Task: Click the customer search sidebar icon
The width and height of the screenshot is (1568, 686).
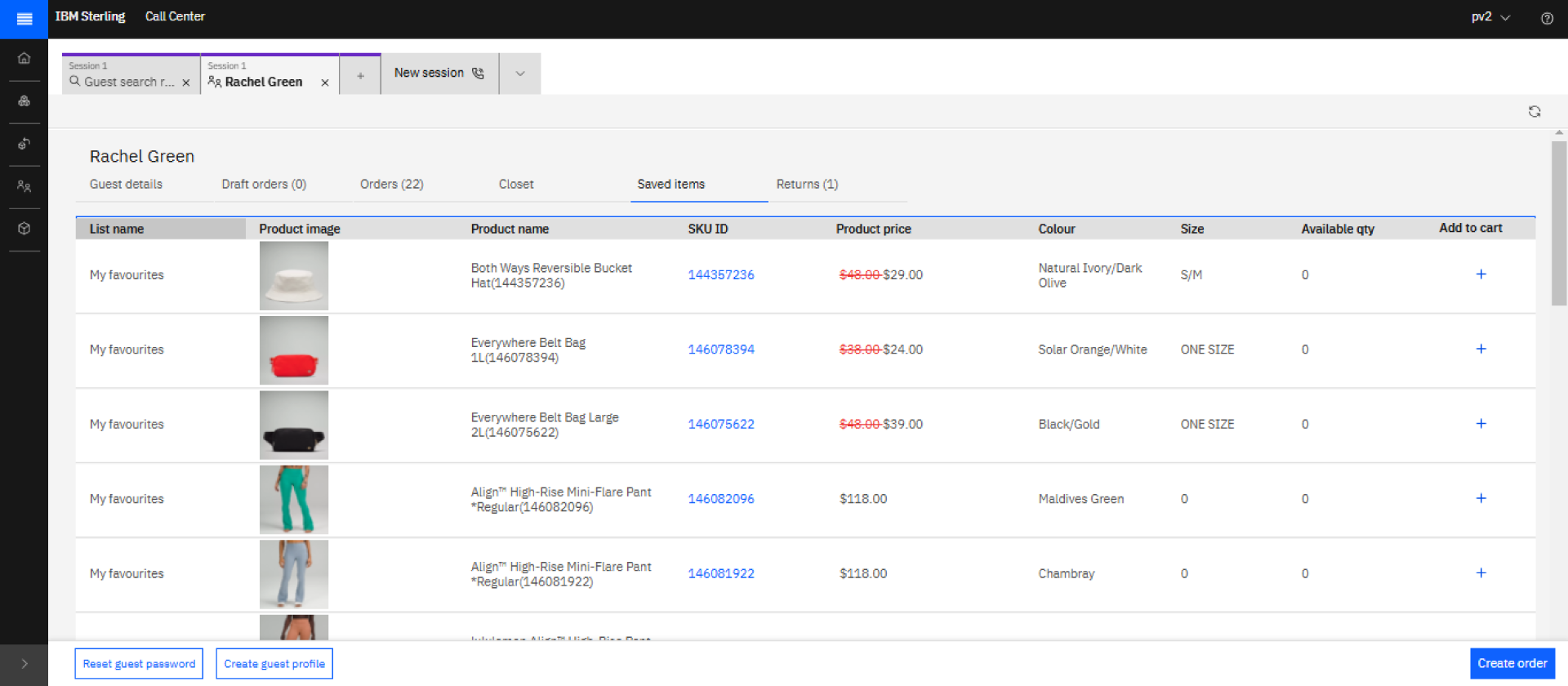Action: 24,186
